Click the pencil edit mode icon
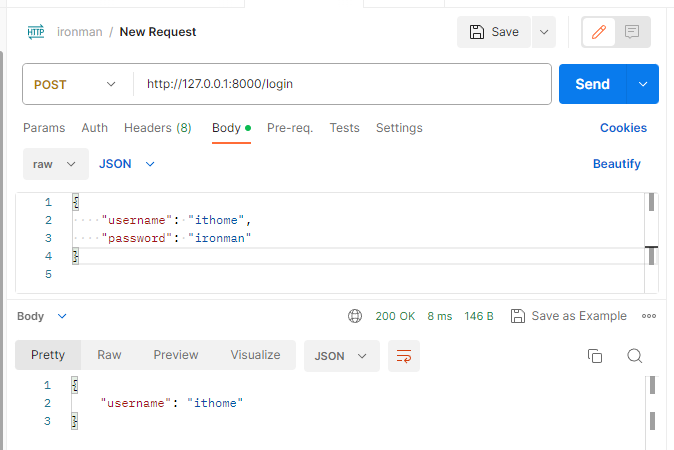 pyautogui.click(x=598, y=32)
